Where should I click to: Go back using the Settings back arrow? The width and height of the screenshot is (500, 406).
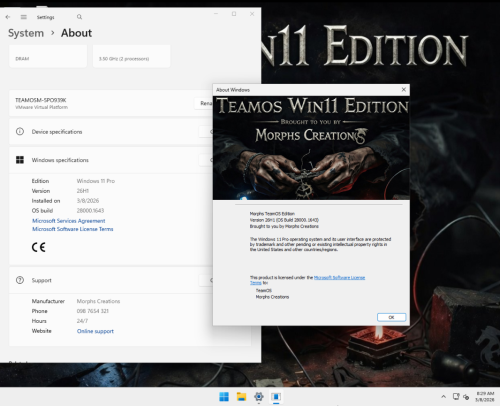[x=8, y=17]
